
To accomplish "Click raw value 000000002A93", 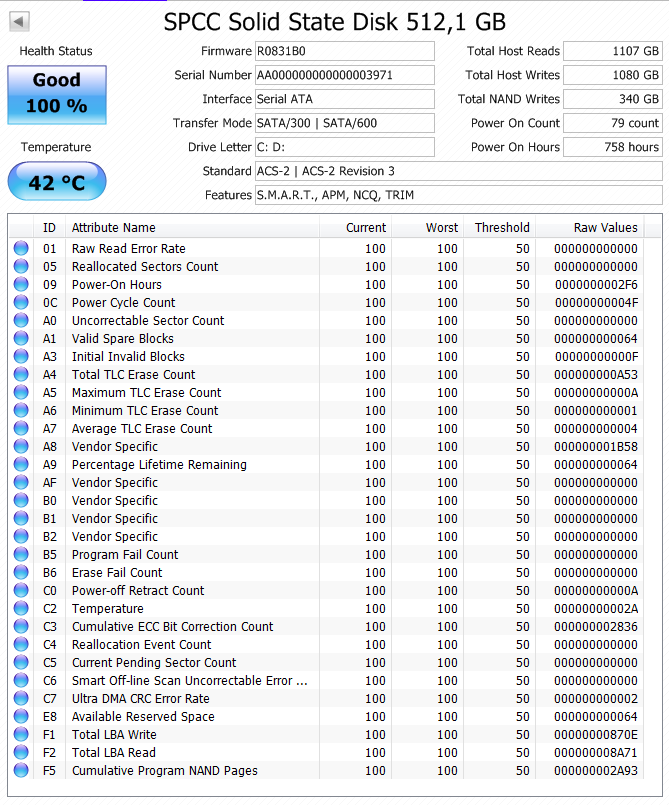I will coord(596,771).
